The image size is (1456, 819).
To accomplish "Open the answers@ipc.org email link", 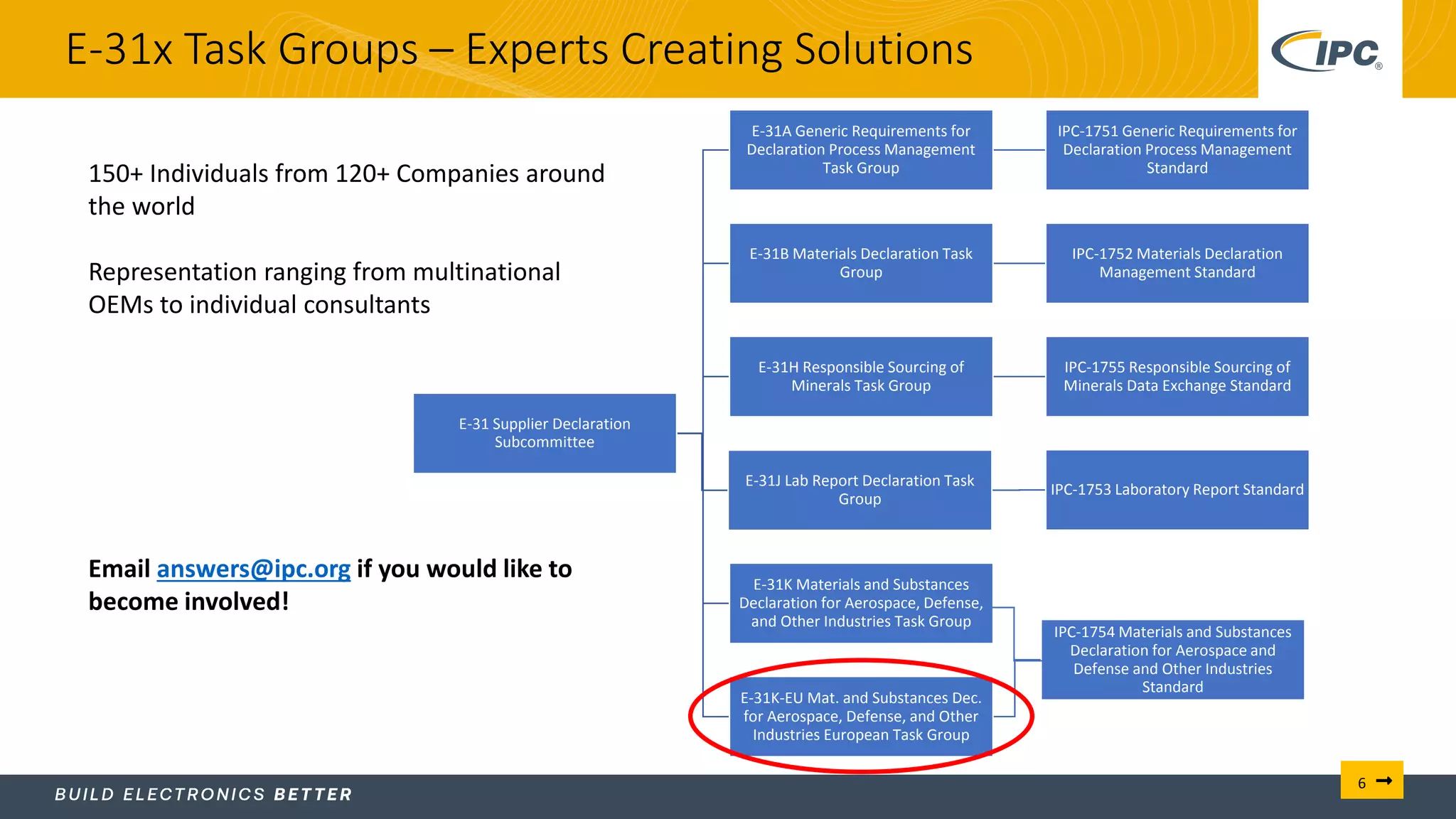I will (253, 569).
